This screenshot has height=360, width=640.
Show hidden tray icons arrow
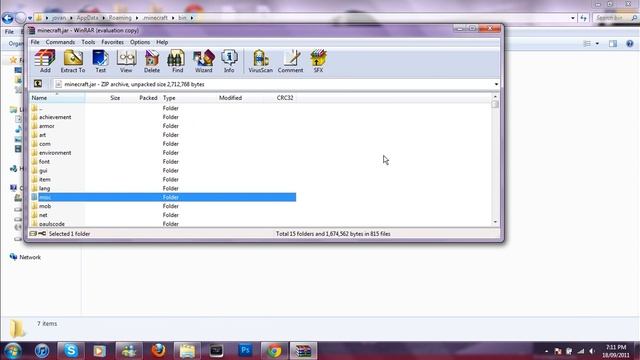[547, 351]
